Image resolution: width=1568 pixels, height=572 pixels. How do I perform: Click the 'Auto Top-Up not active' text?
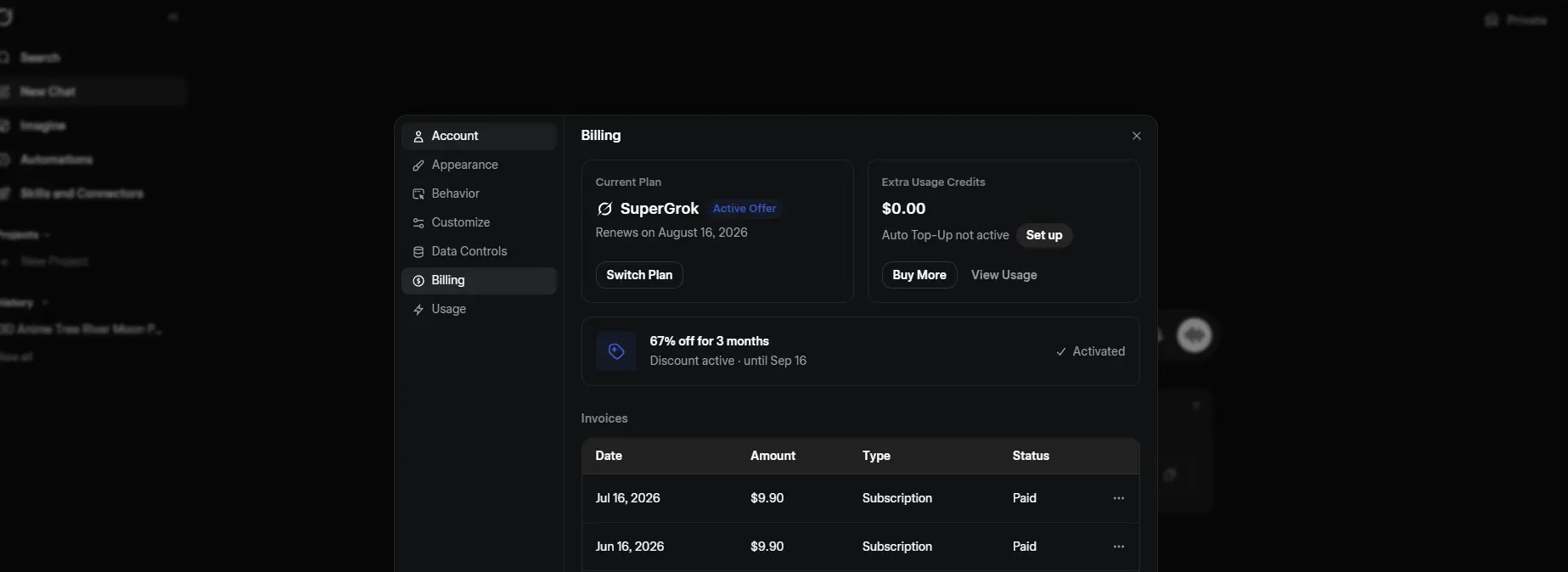(946, 235)
